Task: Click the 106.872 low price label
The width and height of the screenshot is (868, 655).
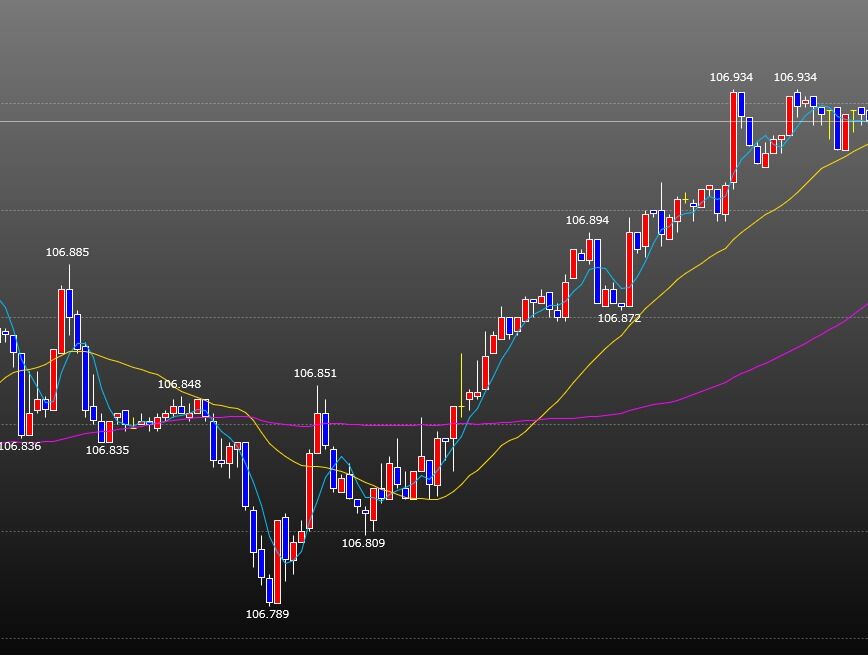Action: point(619,318)
